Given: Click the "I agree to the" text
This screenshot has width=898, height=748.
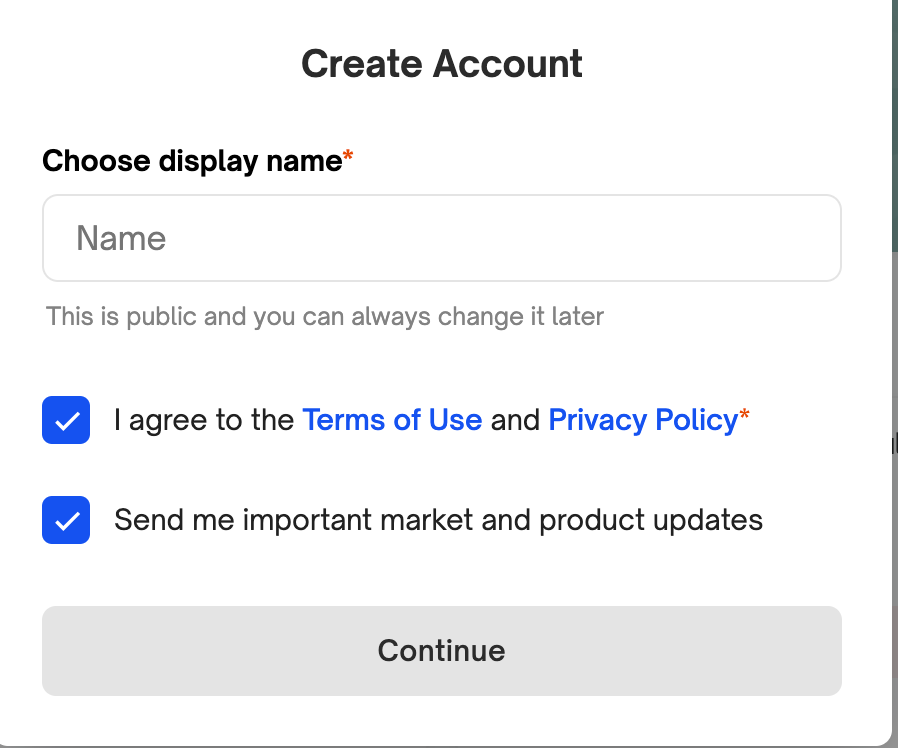Looking at the screenshot, I should coord(204,420).
